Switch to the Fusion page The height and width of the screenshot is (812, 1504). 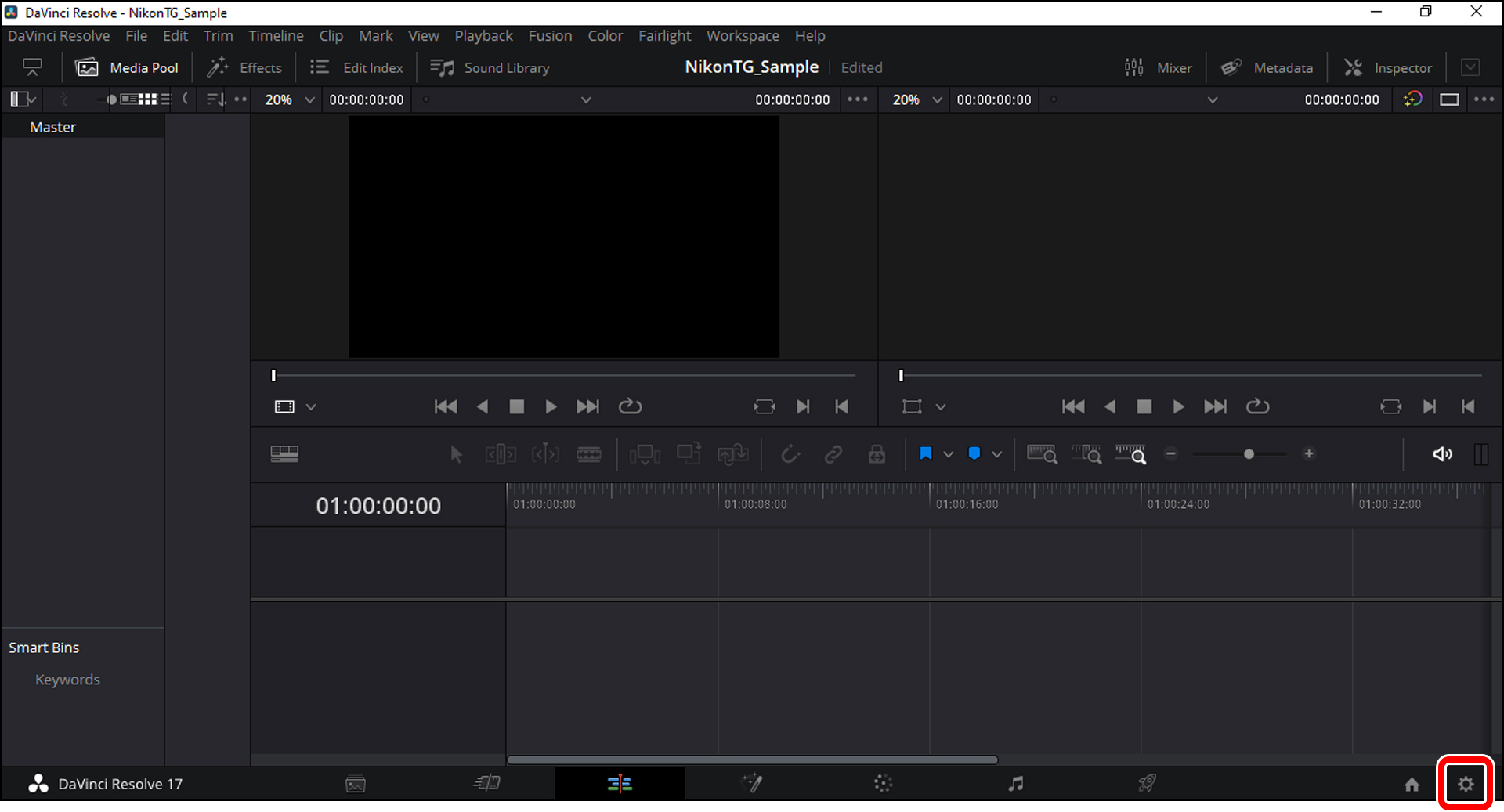pyautogui.click(x=752, y=783)
